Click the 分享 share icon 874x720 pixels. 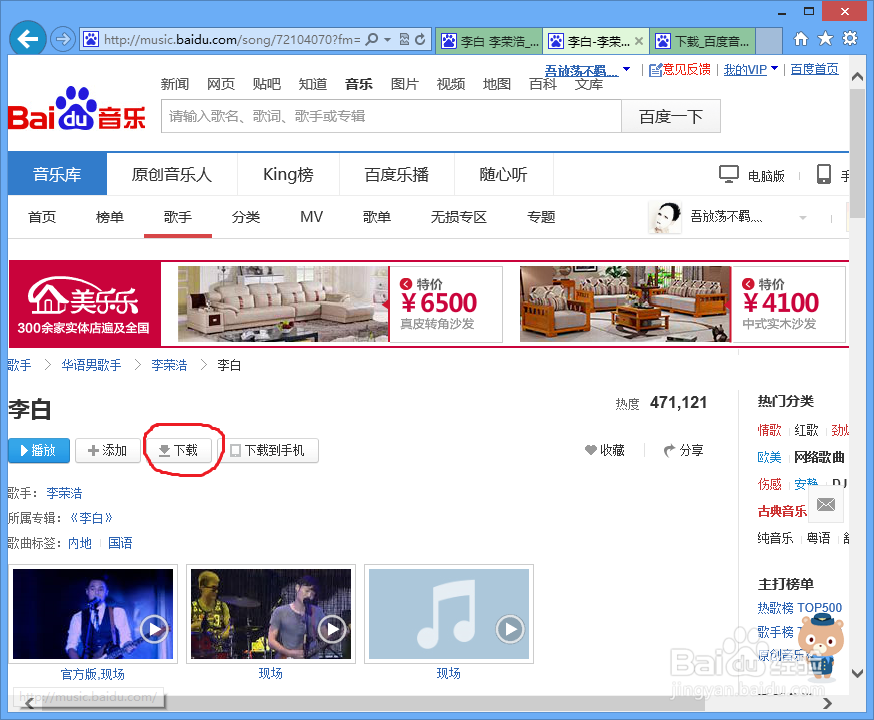click(x=669, y=450)
